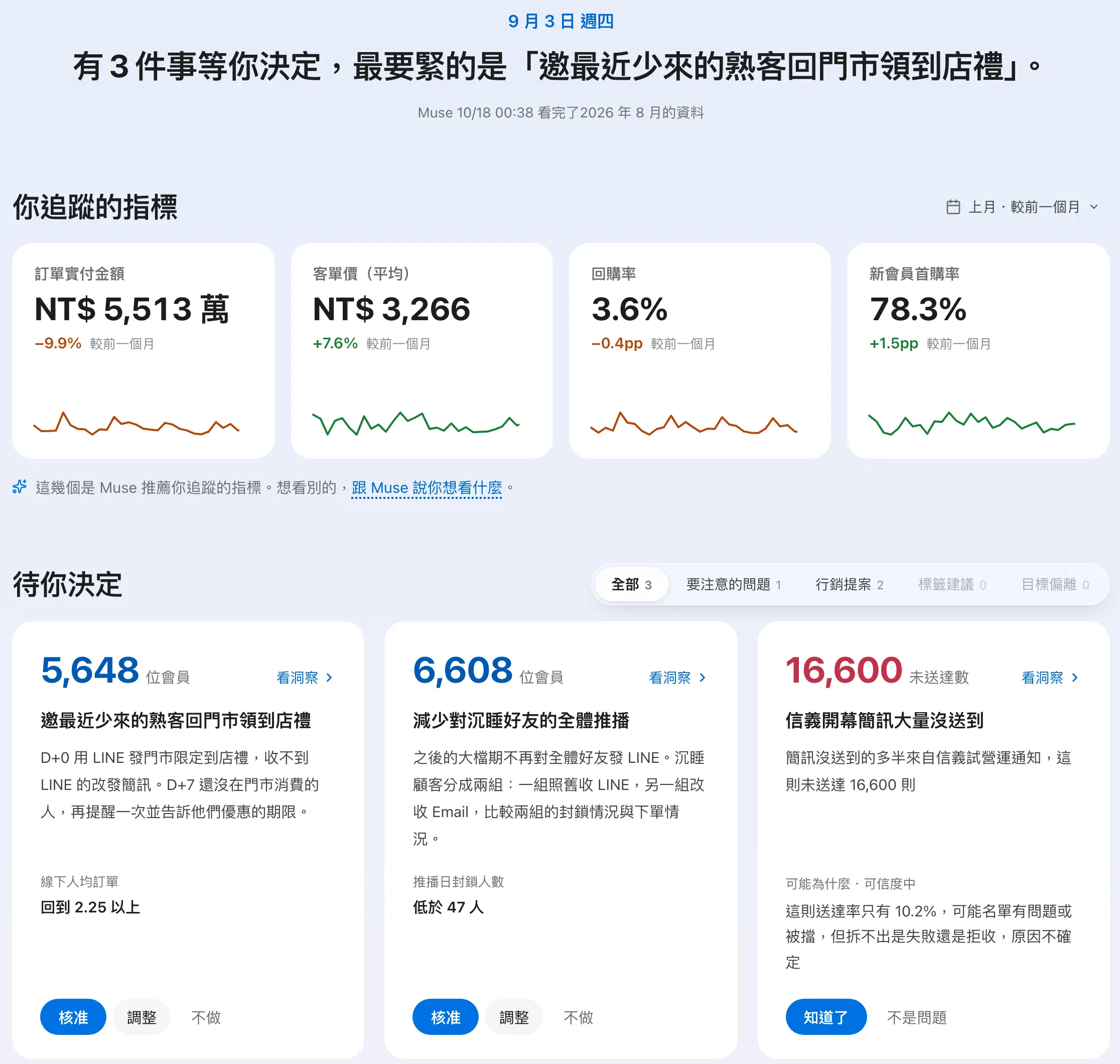Choose 不做 on the 熟客回門市 proposal
The height and width of the screenshot is (1064, 1120).
206,1017
